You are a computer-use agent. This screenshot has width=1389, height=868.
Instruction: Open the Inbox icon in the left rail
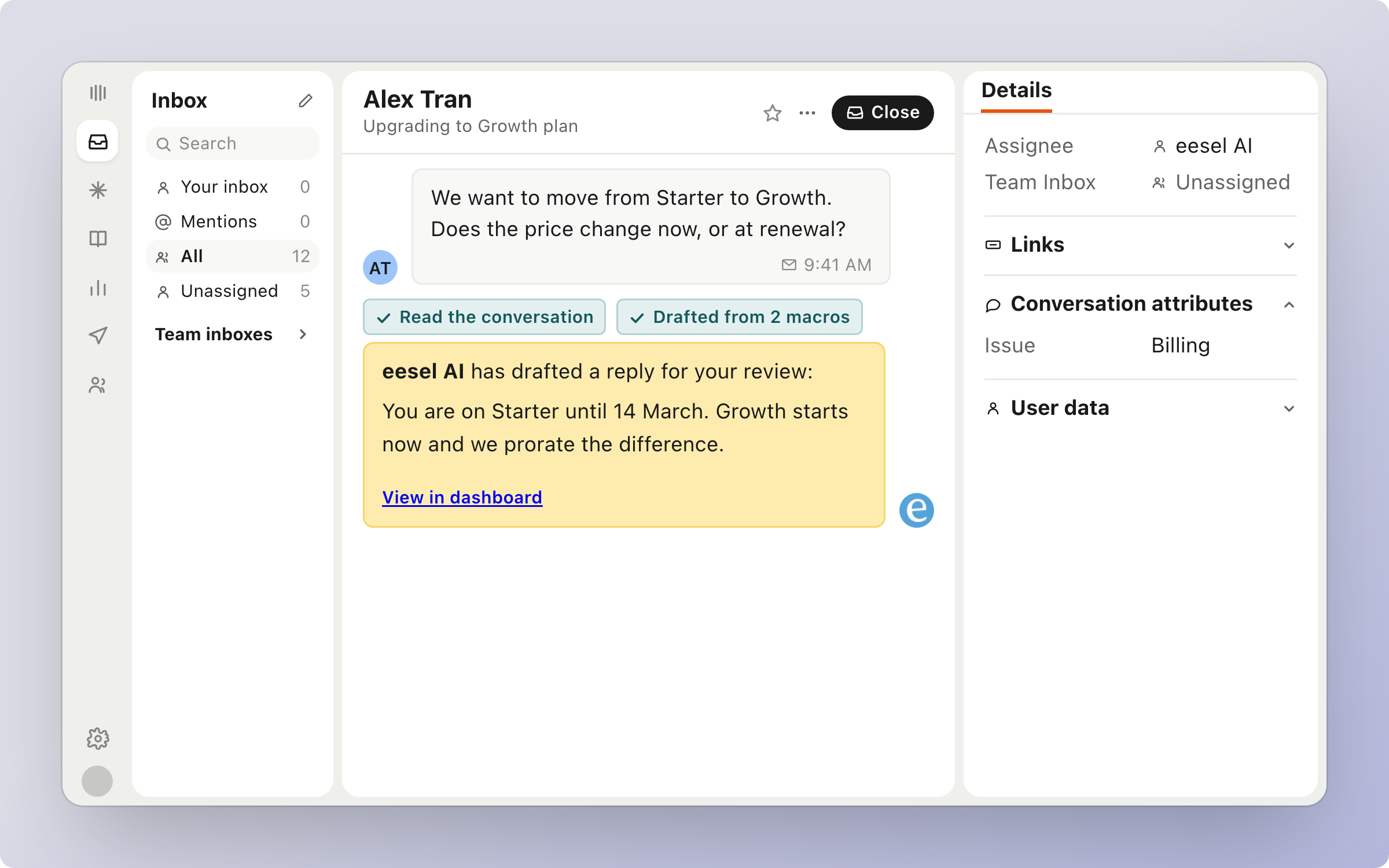(x=98, y=141)
